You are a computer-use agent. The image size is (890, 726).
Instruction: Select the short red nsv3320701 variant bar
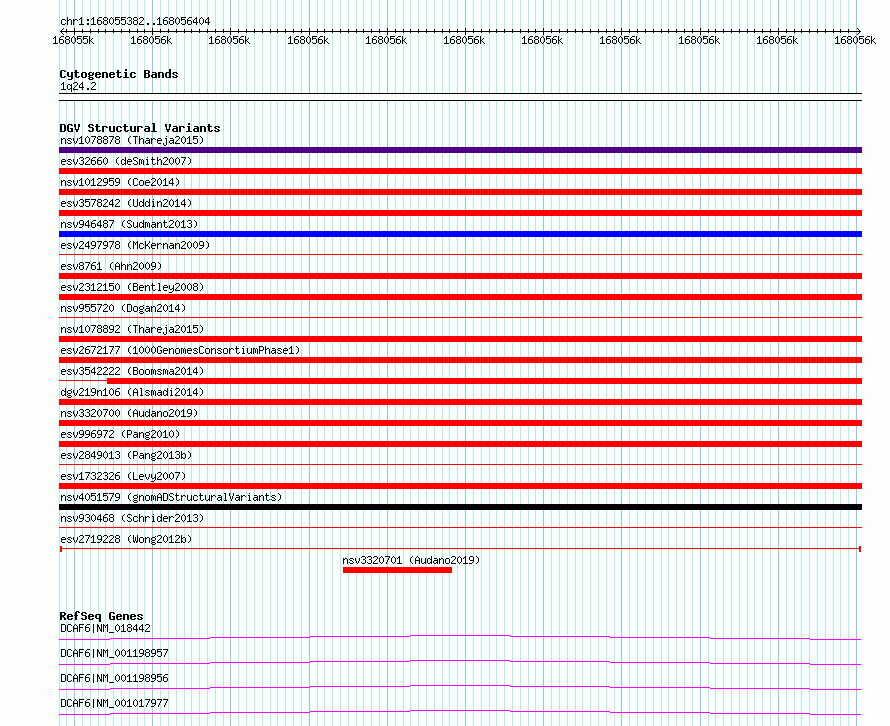[397, 570]
